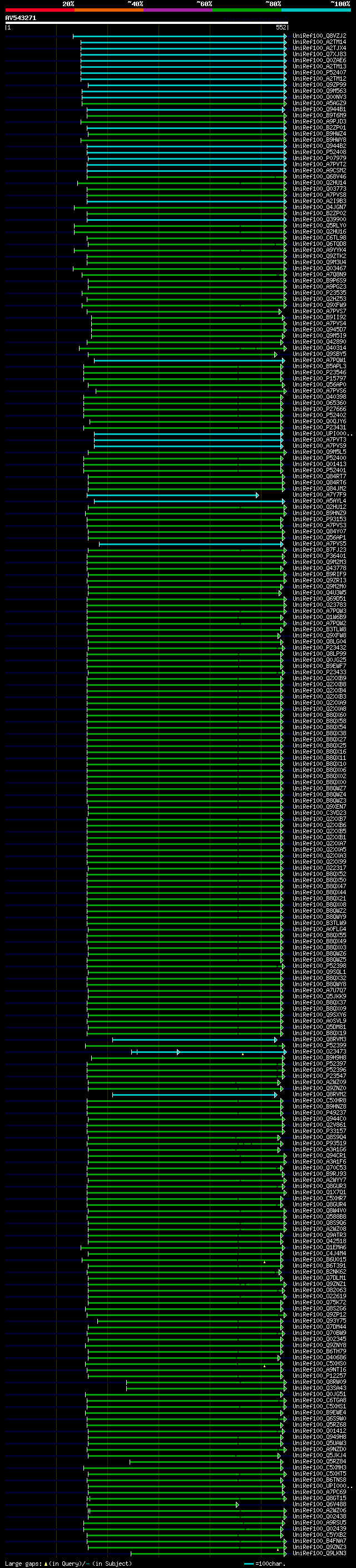
Task: Select hit UniRef100_B4FNA7
Action: pos(319,1541)
